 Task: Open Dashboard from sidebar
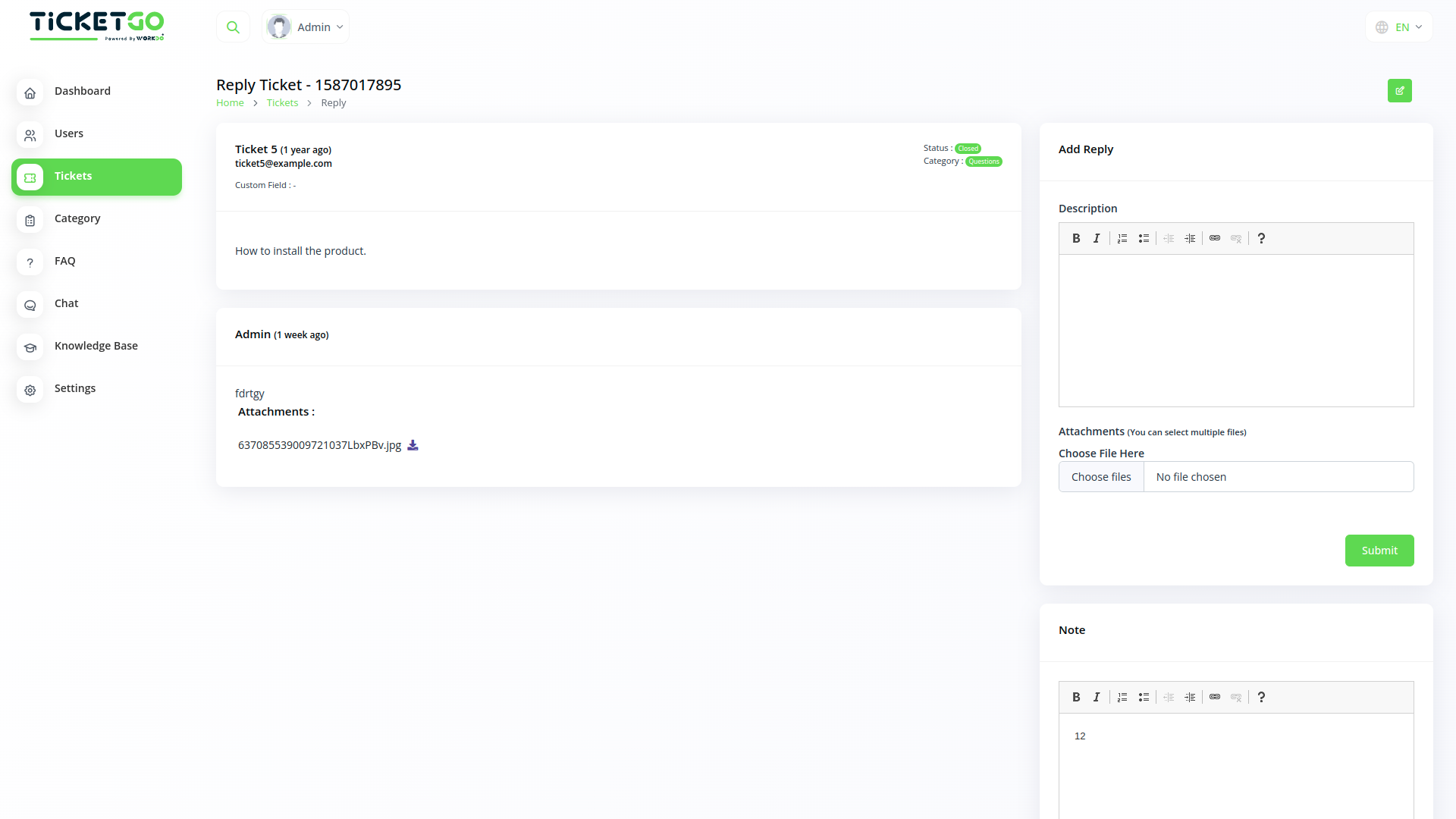pos(82,91)
